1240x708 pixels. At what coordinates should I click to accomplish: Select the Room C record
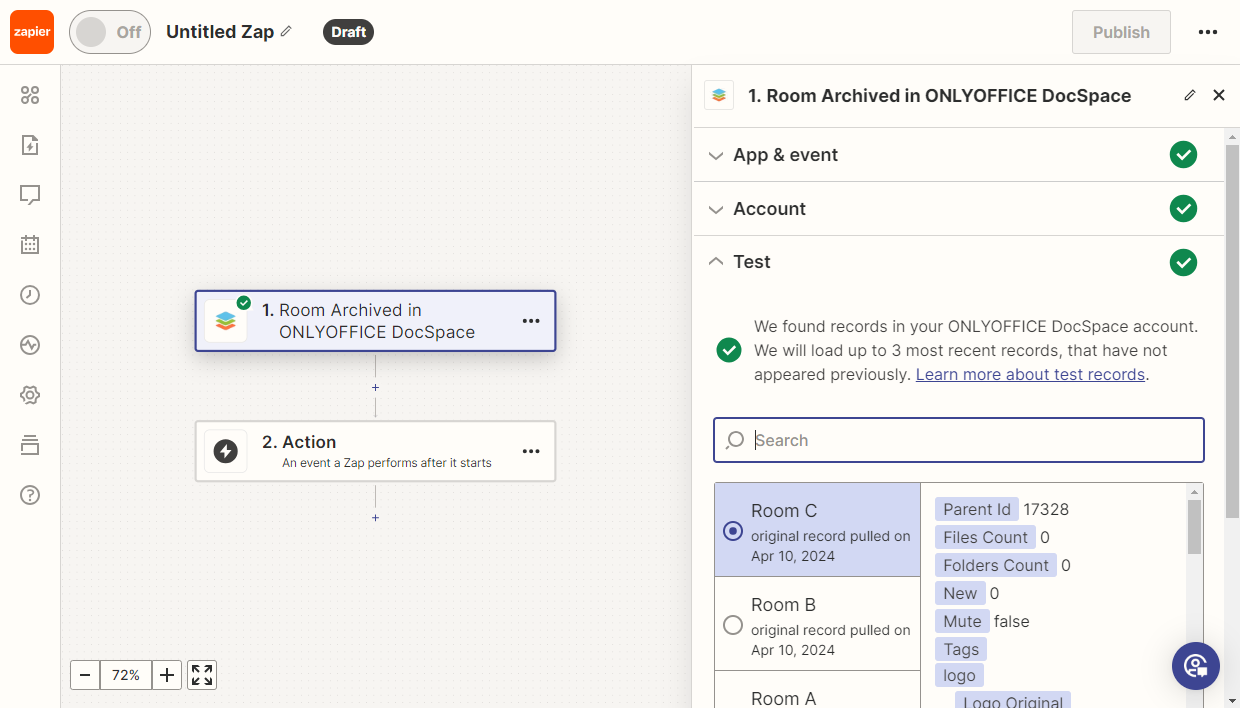click(x=733, y=531)
